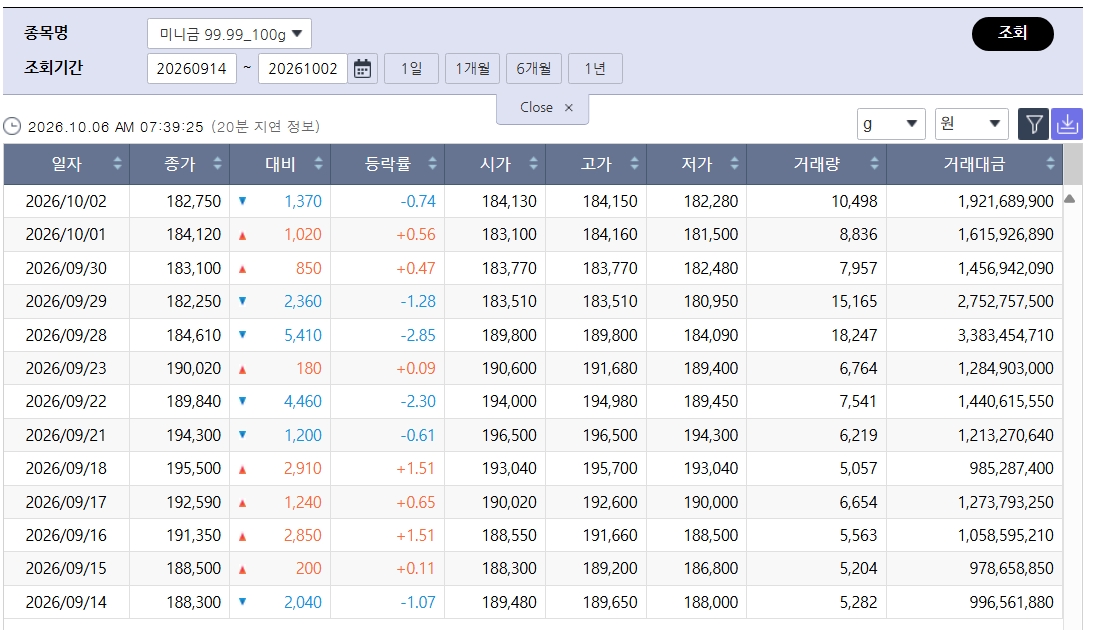Screen dimensions: 1107x630
Task: Click the date cell 2026/09/22
Action: click(x=66, y=402)
